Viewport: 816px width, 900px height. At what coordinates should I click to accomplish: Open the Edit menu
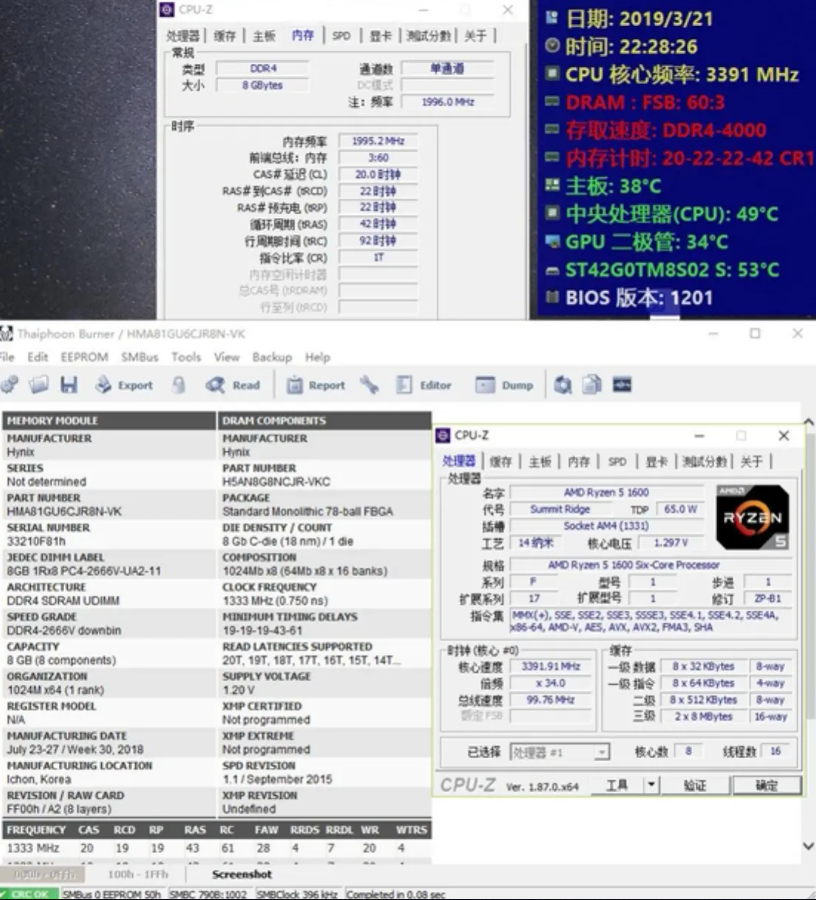(38, 357)
